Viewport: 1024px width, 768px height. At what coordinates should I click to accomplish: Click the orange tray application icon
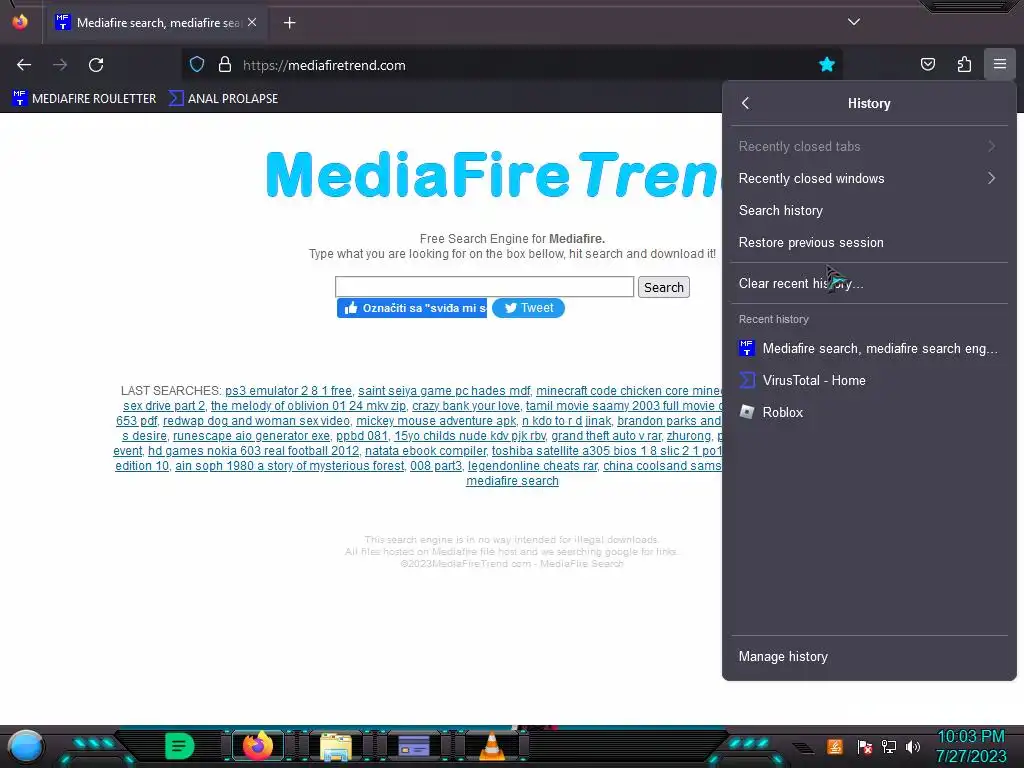coord(835,746)
